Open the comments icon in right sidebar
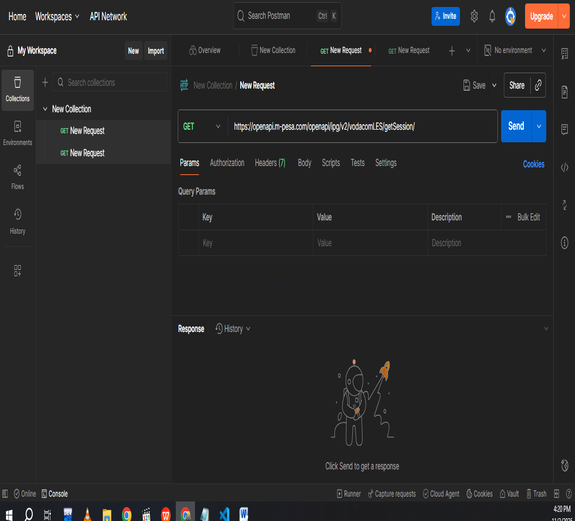Image resolution: width=575 pixels, height=521 pixels. 564,129
